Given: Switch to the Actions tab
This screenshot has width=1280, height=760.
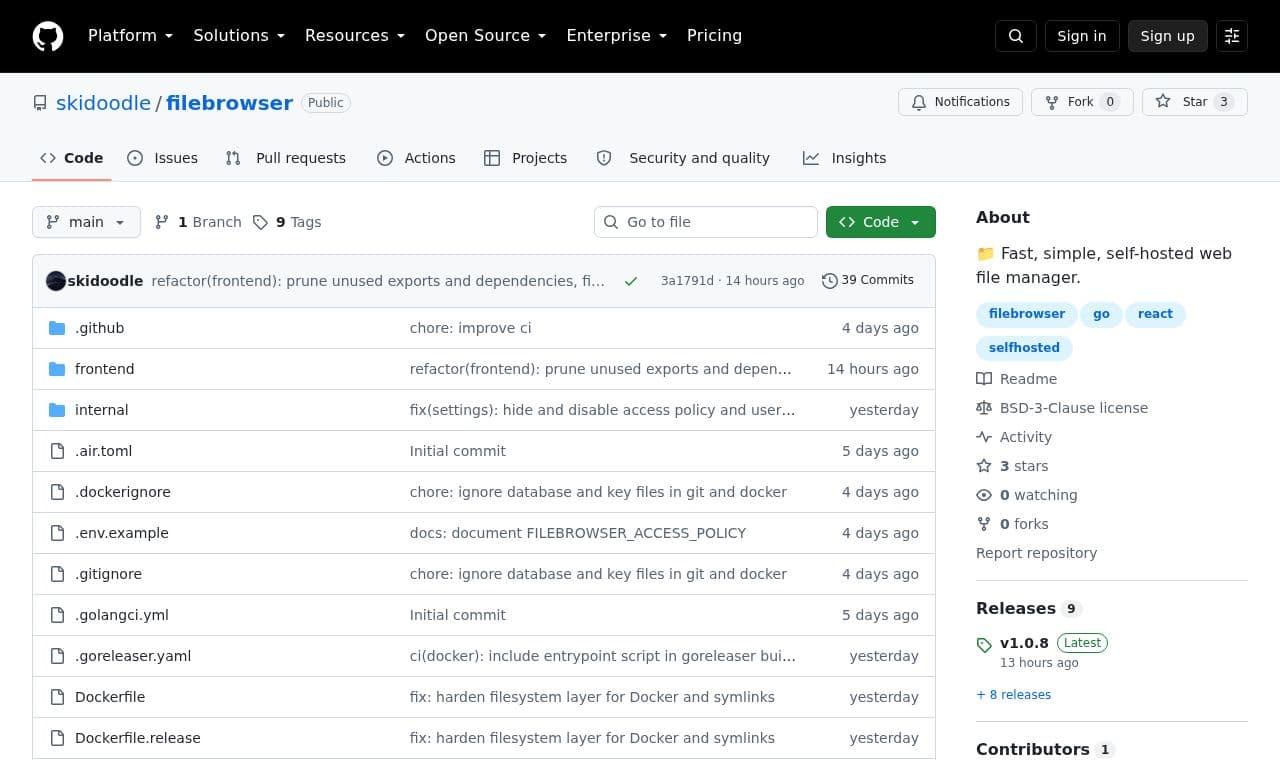Looking at the screenshot, I should (x=416, y=158).
